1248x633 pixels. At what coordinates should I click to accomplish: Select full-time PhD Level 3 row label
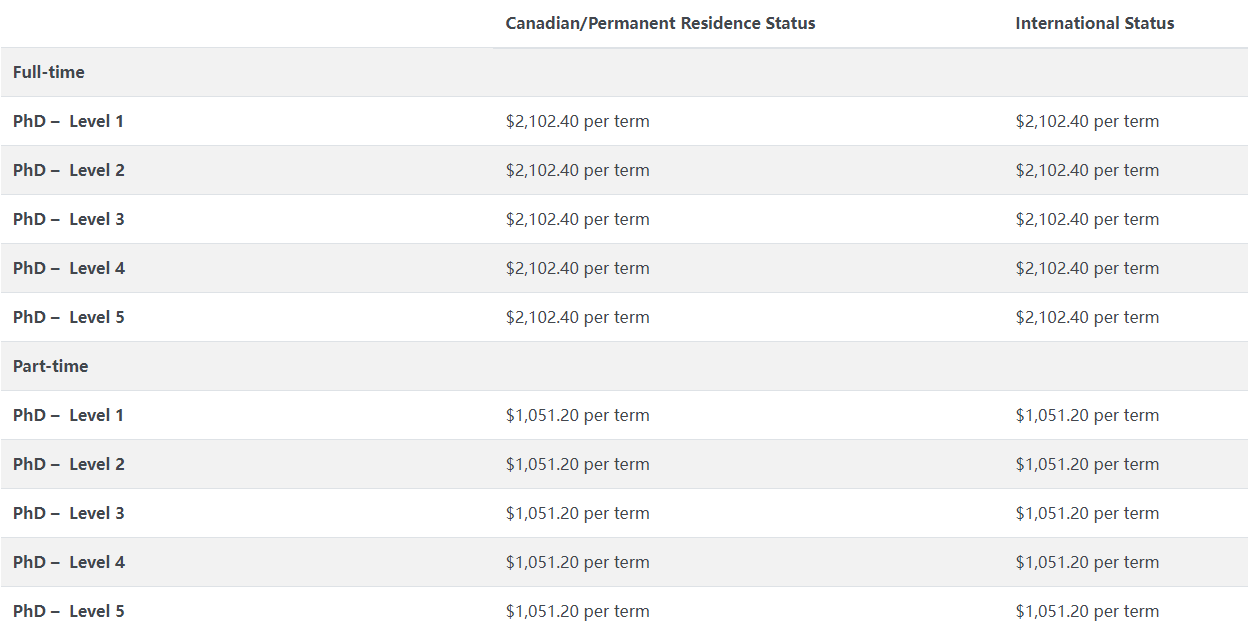[69, 219]
